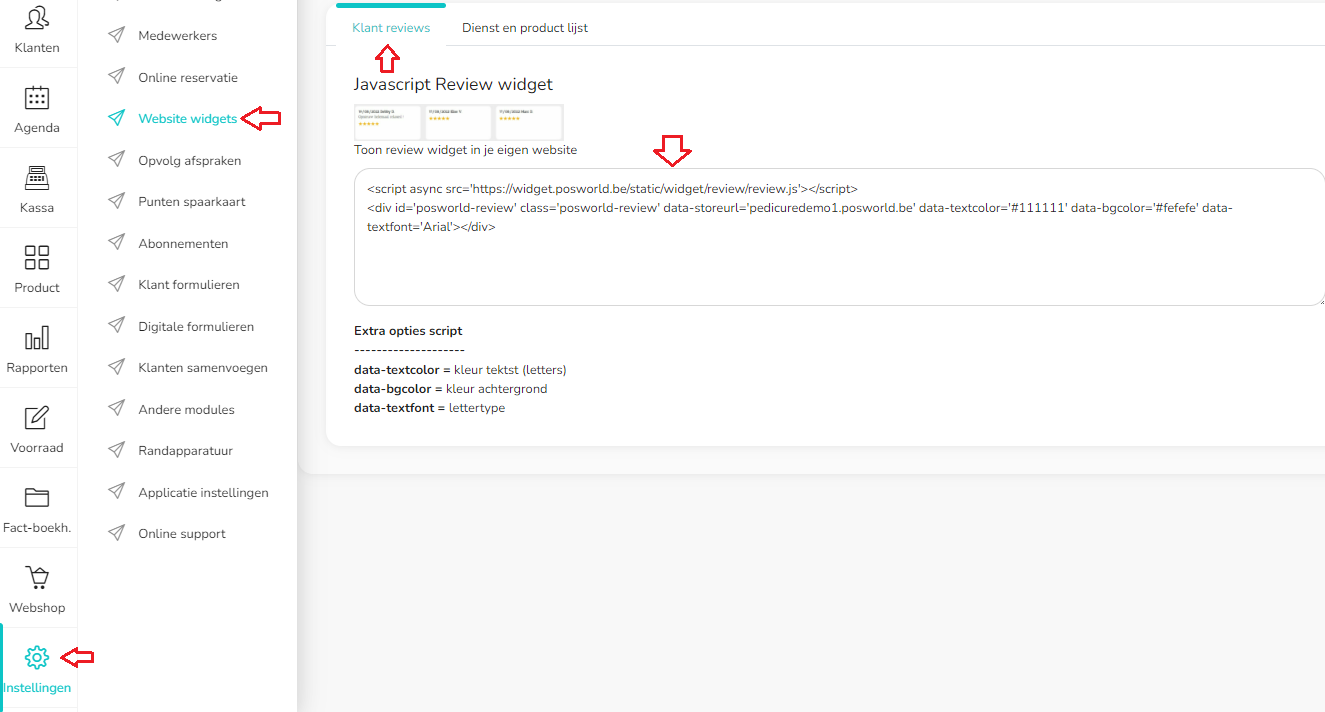Switch to Dienst en product lijst tab
Viewport: 1325px width, 712px height.
point(525,28)
